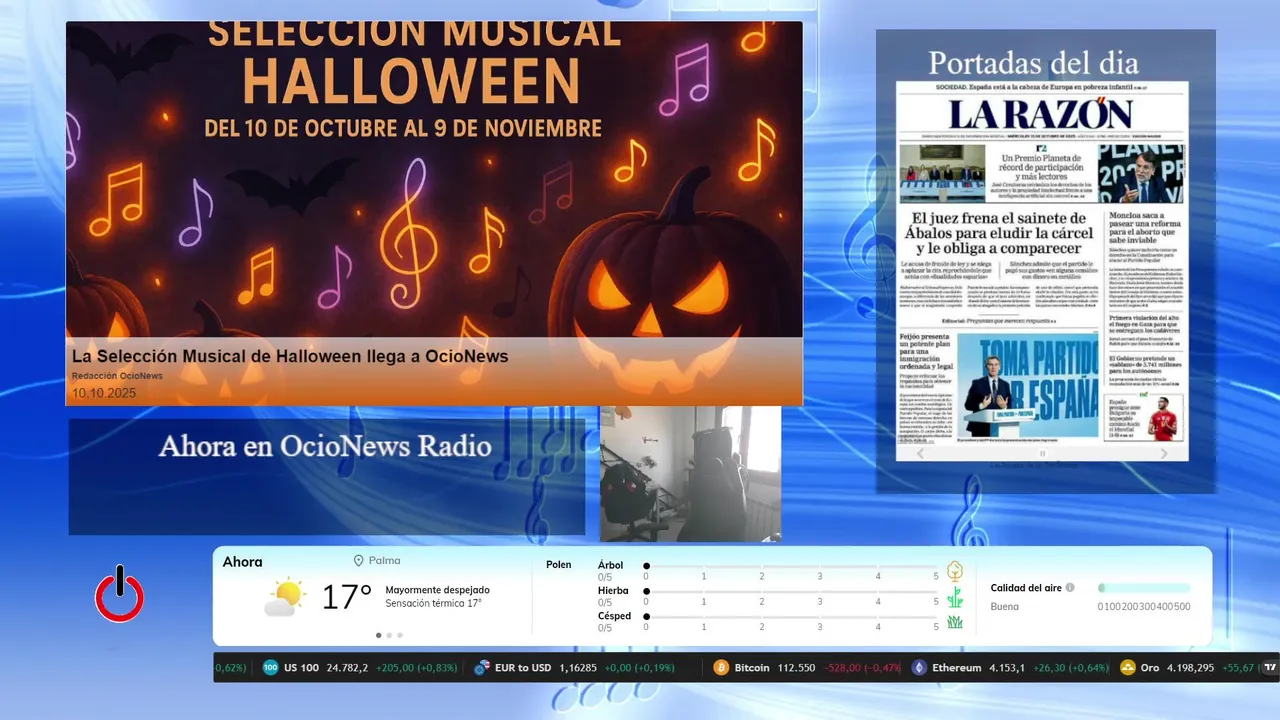Viewport: 1280px width, 720px height.
Task: Click the Césped lawn pollen icon
Action: (955, 622)
